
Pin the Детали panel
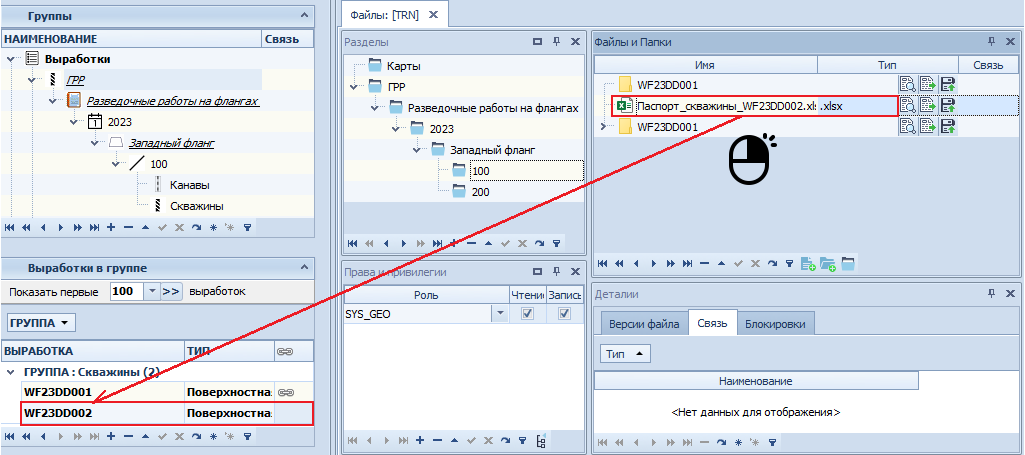pyautogui.click(x=991, y=294)
